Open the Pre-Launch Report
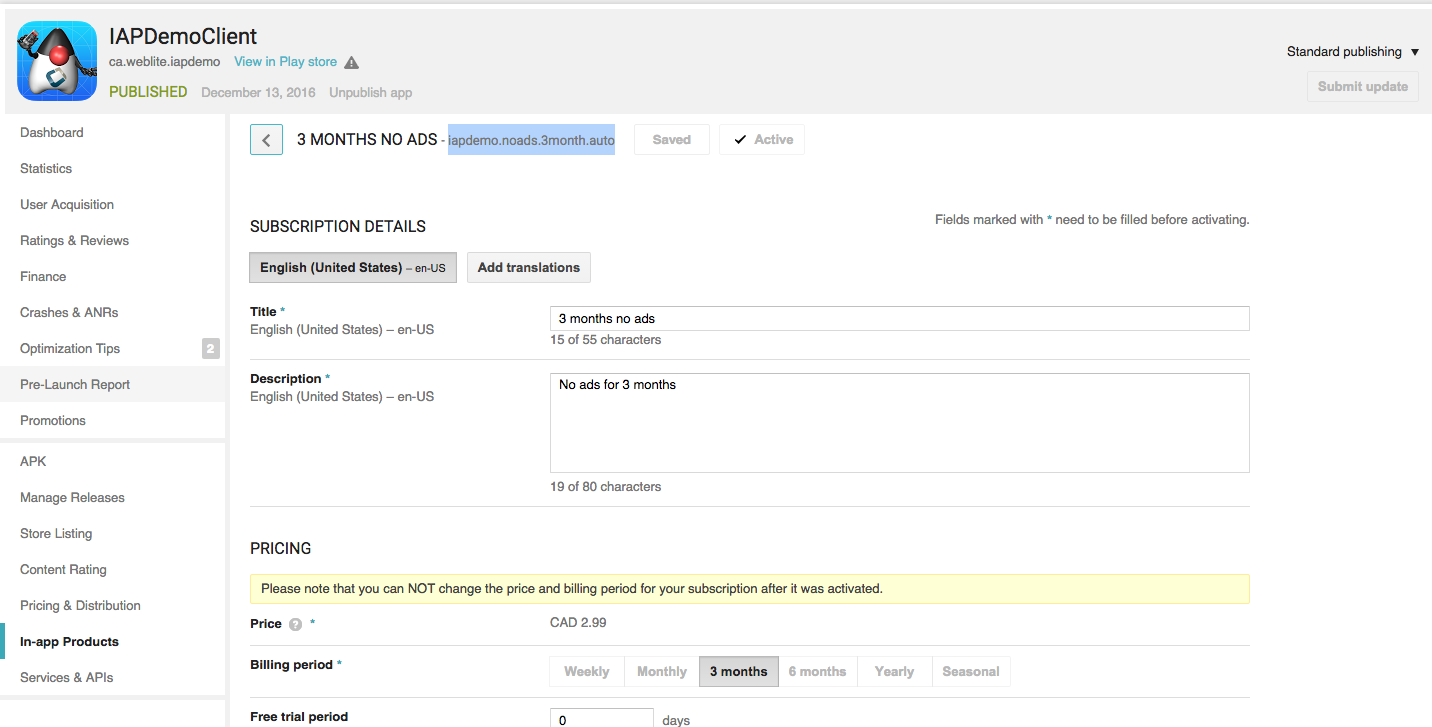This screenshot has height=727, width=1432. coord(75,384)
